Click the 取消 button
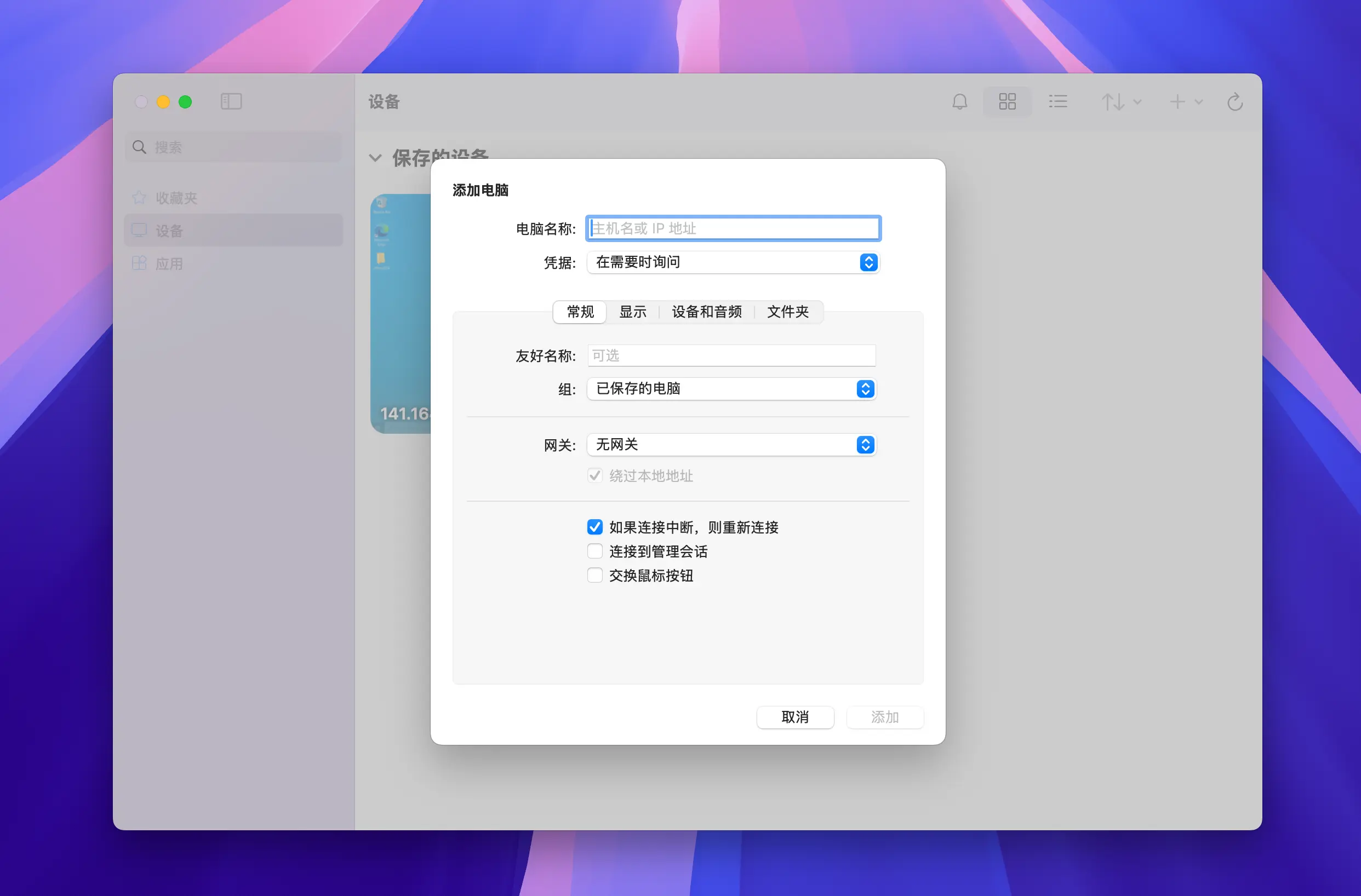Screen dimensions: 1361x896 (x=795, y=717)
